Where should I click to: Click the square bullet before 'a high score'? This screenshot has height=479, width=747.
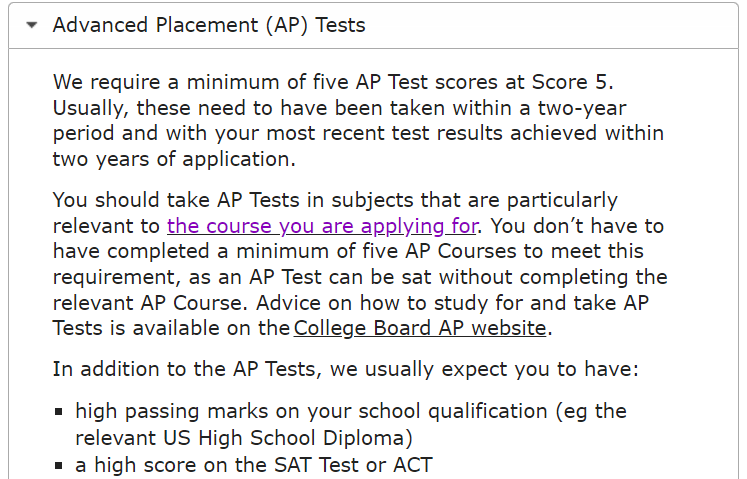coord(59,465)
